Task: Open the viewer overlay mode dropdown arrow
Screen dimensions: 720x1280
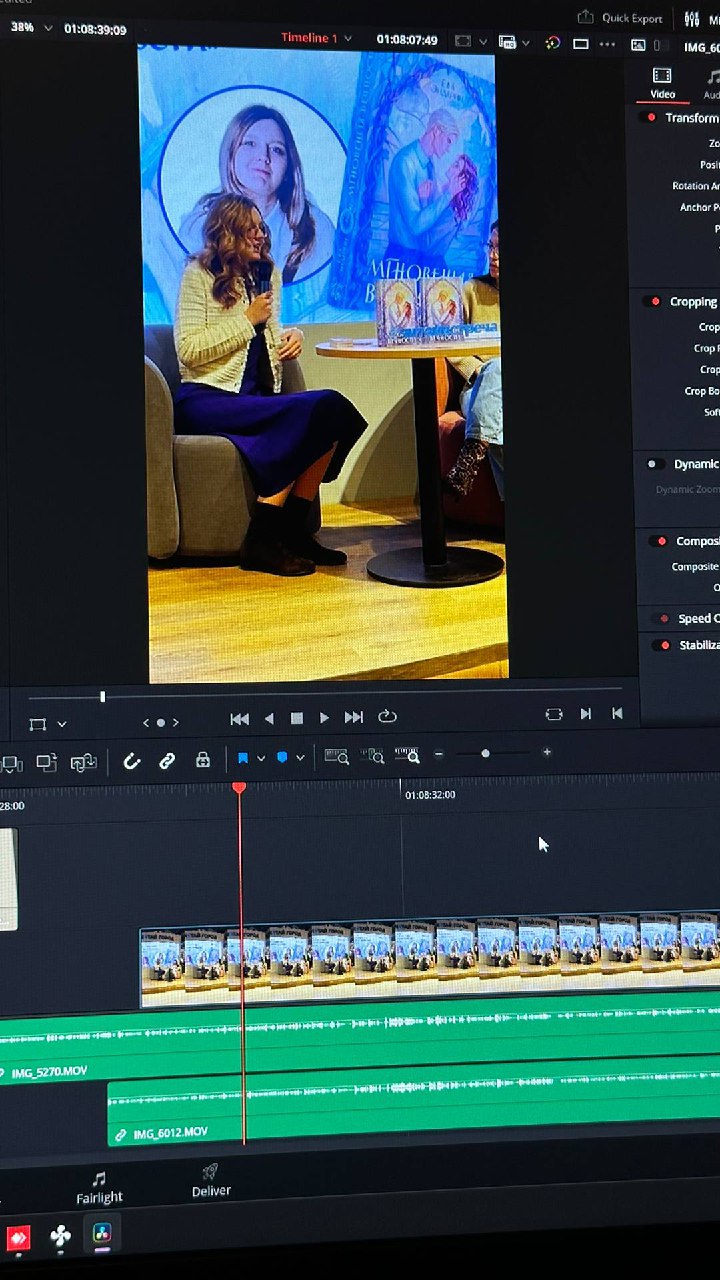Action: click(x=62, y=724)
